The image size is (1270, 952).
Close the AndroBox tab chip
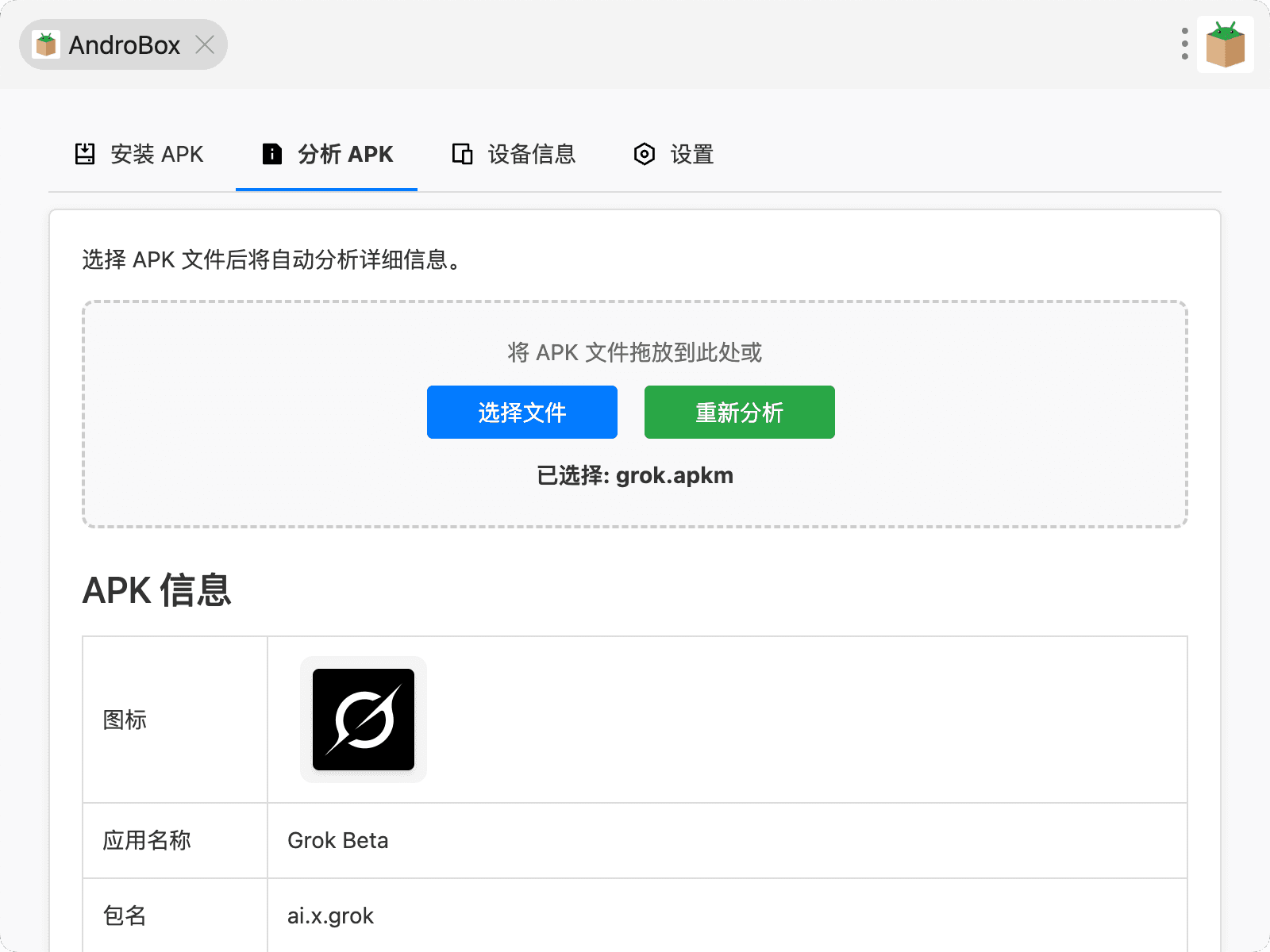click(x=205, y=44)
